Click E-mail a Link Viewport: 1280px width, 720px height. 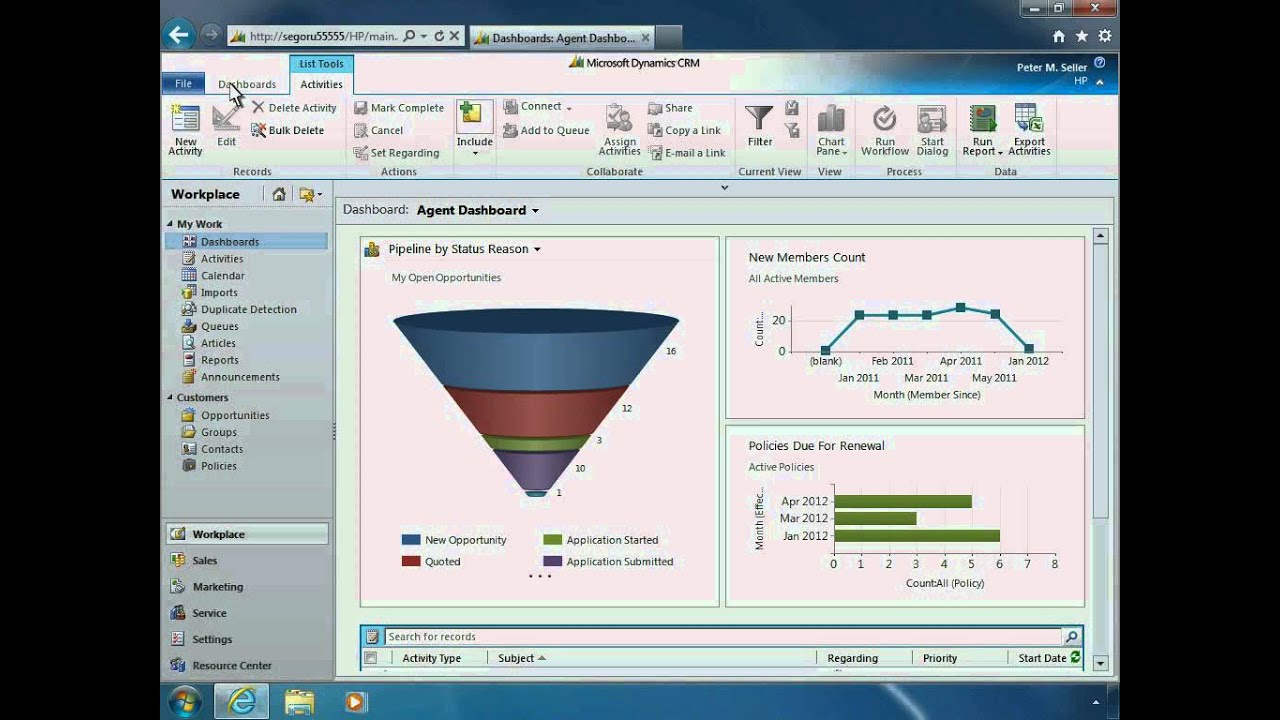coord(686,153)
